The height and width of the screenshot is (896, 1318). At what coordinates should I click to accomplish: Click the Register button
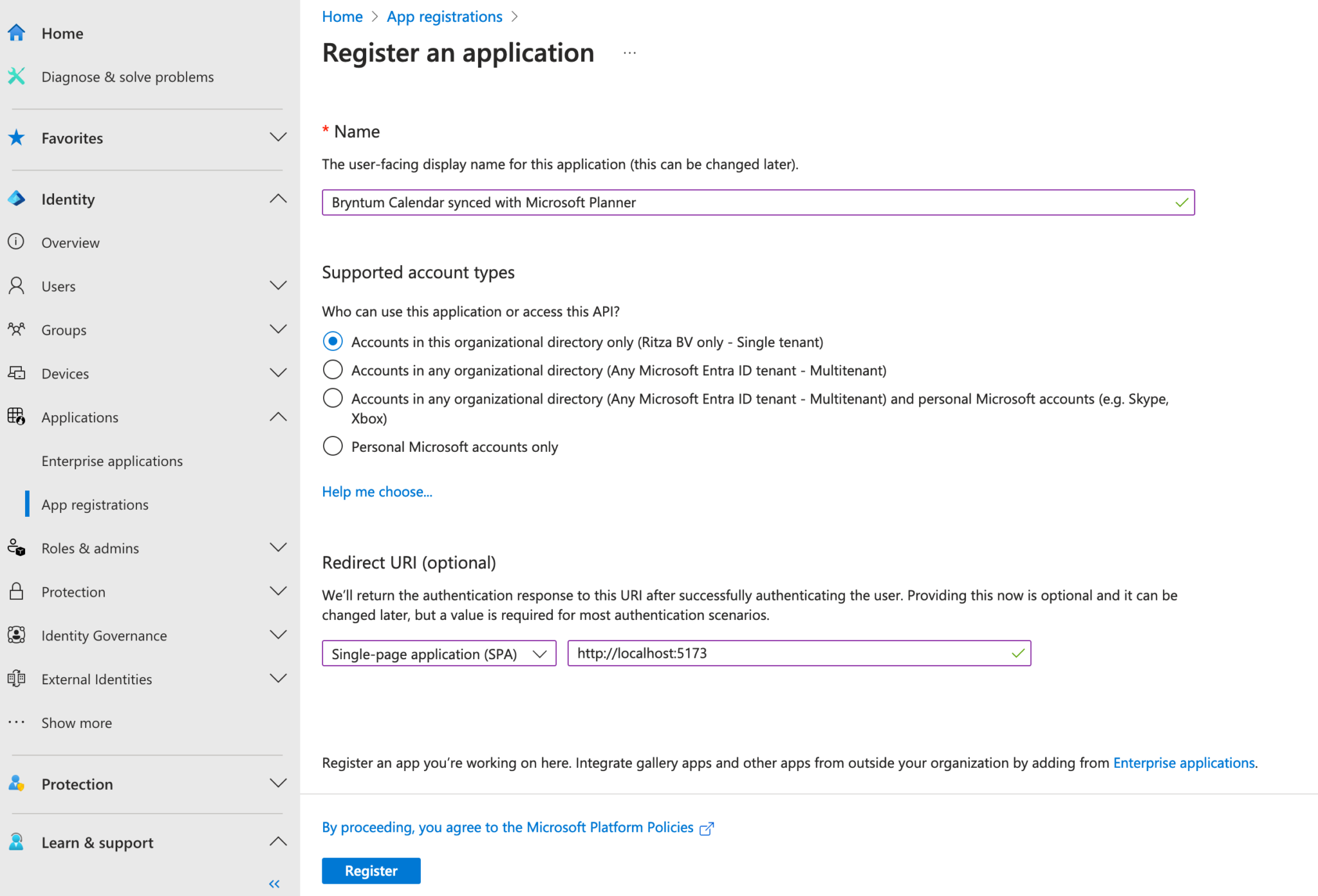click(371, 870)
